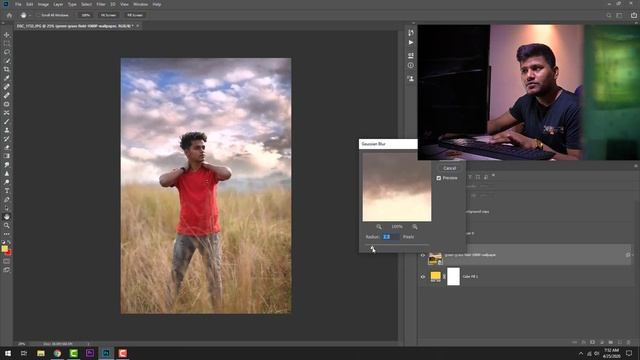
Task: Open the Filter menu
Action: pos(101,4)
